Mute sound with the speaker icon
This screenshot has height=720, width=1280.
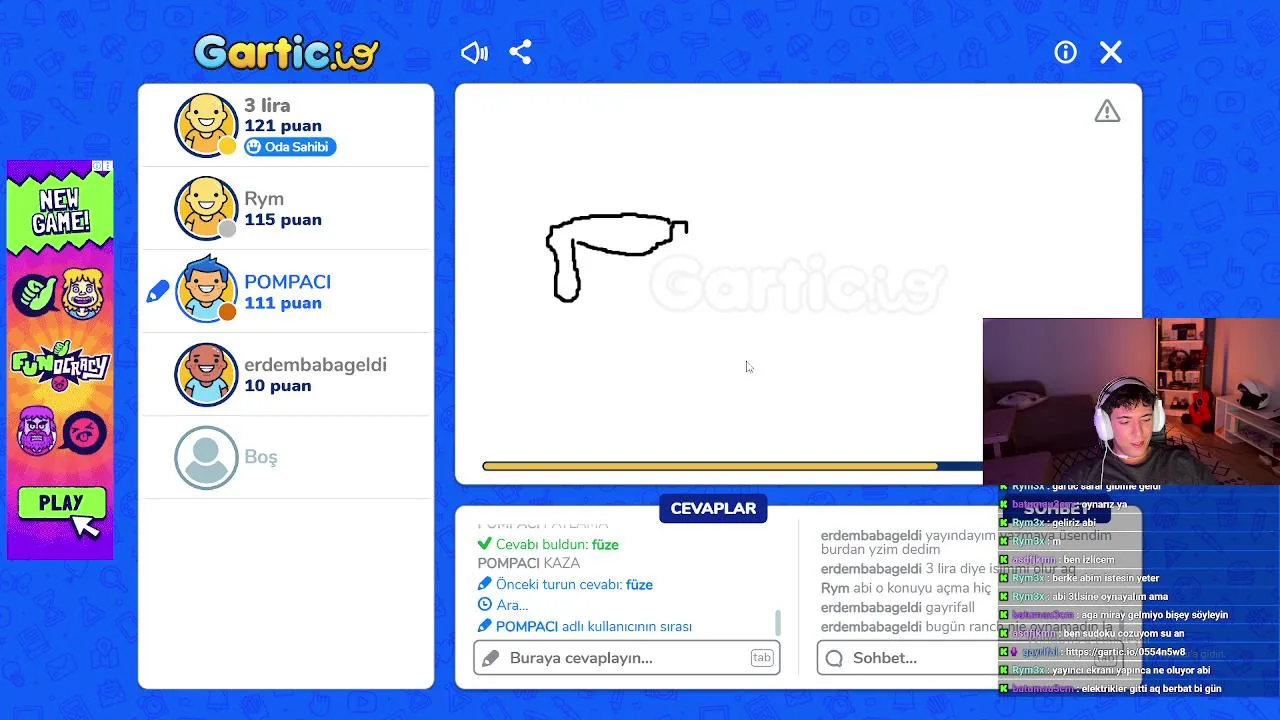pos(474,53)
